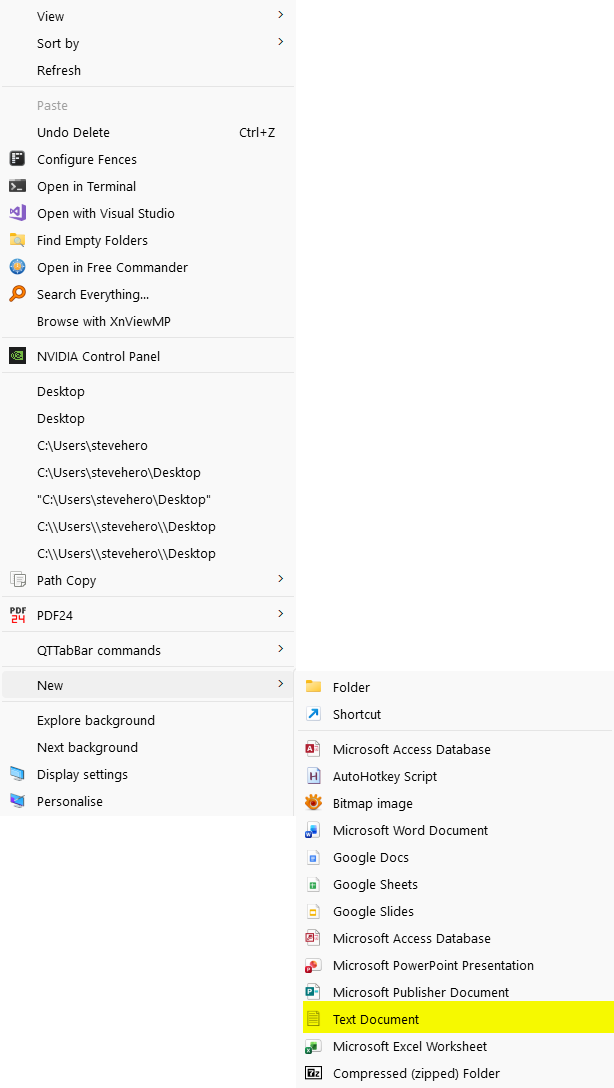This screenshot has width=614, height=1088.
Task: Click the PDF24 icon
Action: pyautogui.click(x=17, y=615)
